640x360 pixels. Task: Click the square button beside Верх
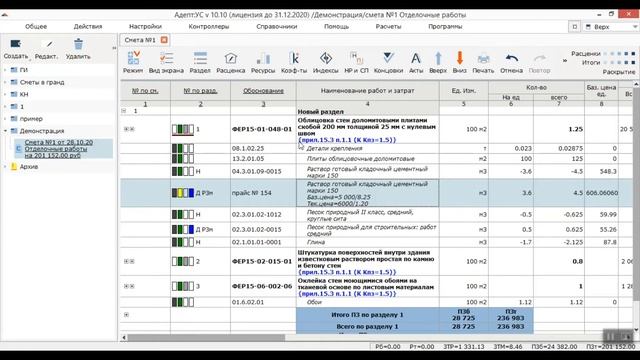575,27
